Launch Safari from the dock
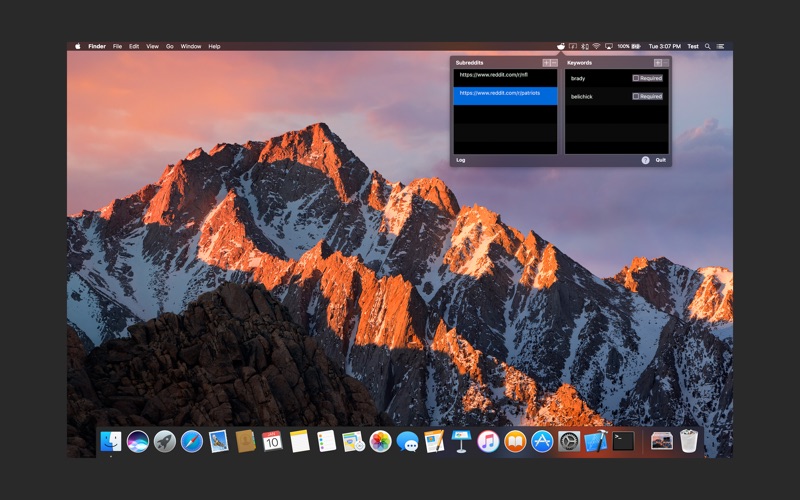The width and height of the screenshot is (800, 500). tap(192, 441)
